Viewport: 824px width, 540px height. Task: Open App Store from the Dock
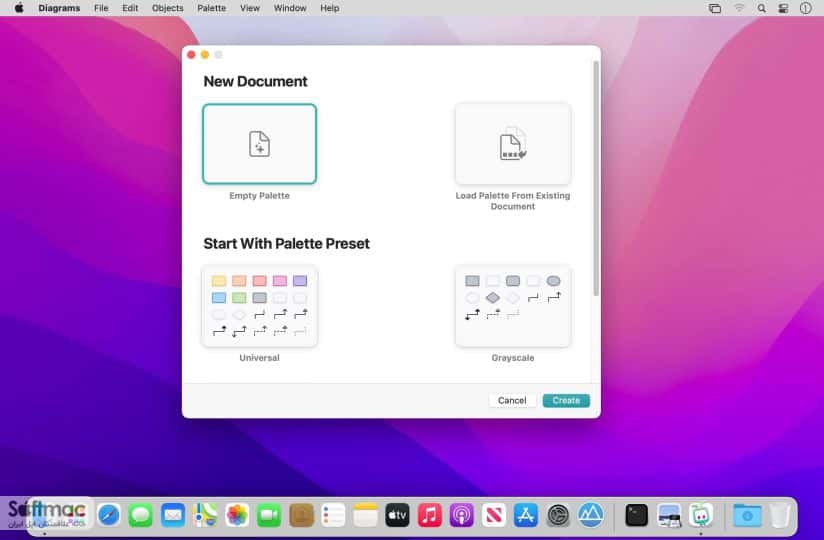(526, 515)
